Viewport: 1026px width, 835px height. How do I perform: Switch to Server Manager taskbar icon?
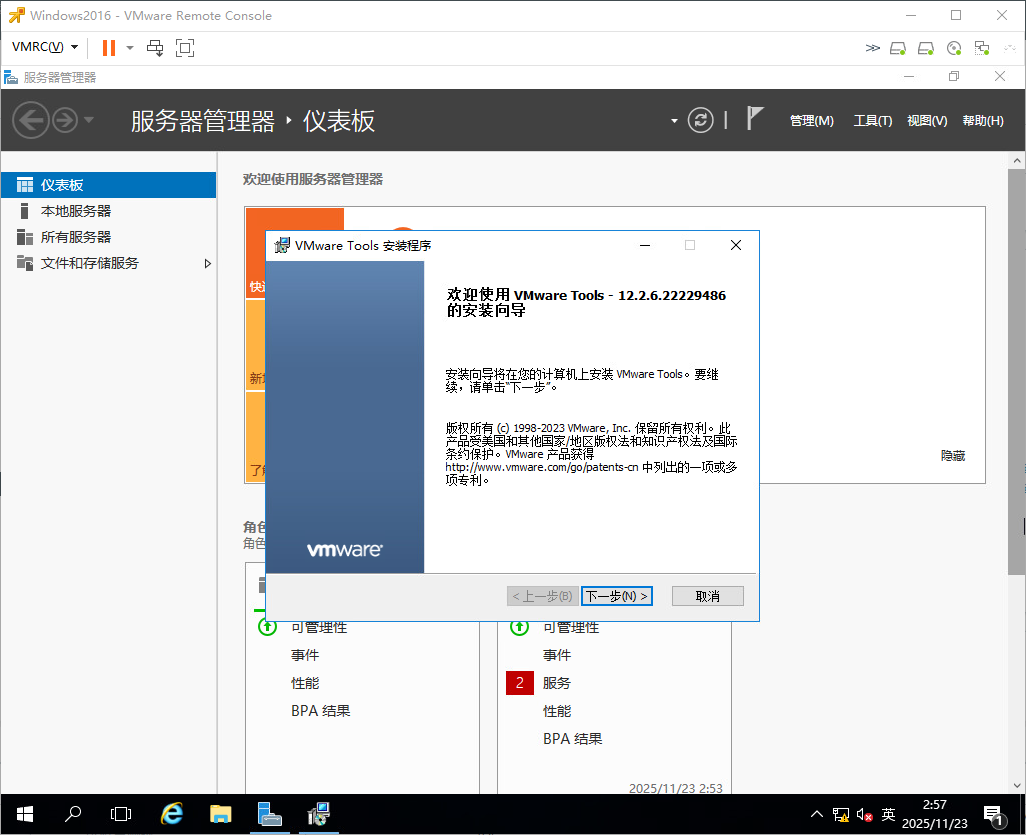click(270, 814)
